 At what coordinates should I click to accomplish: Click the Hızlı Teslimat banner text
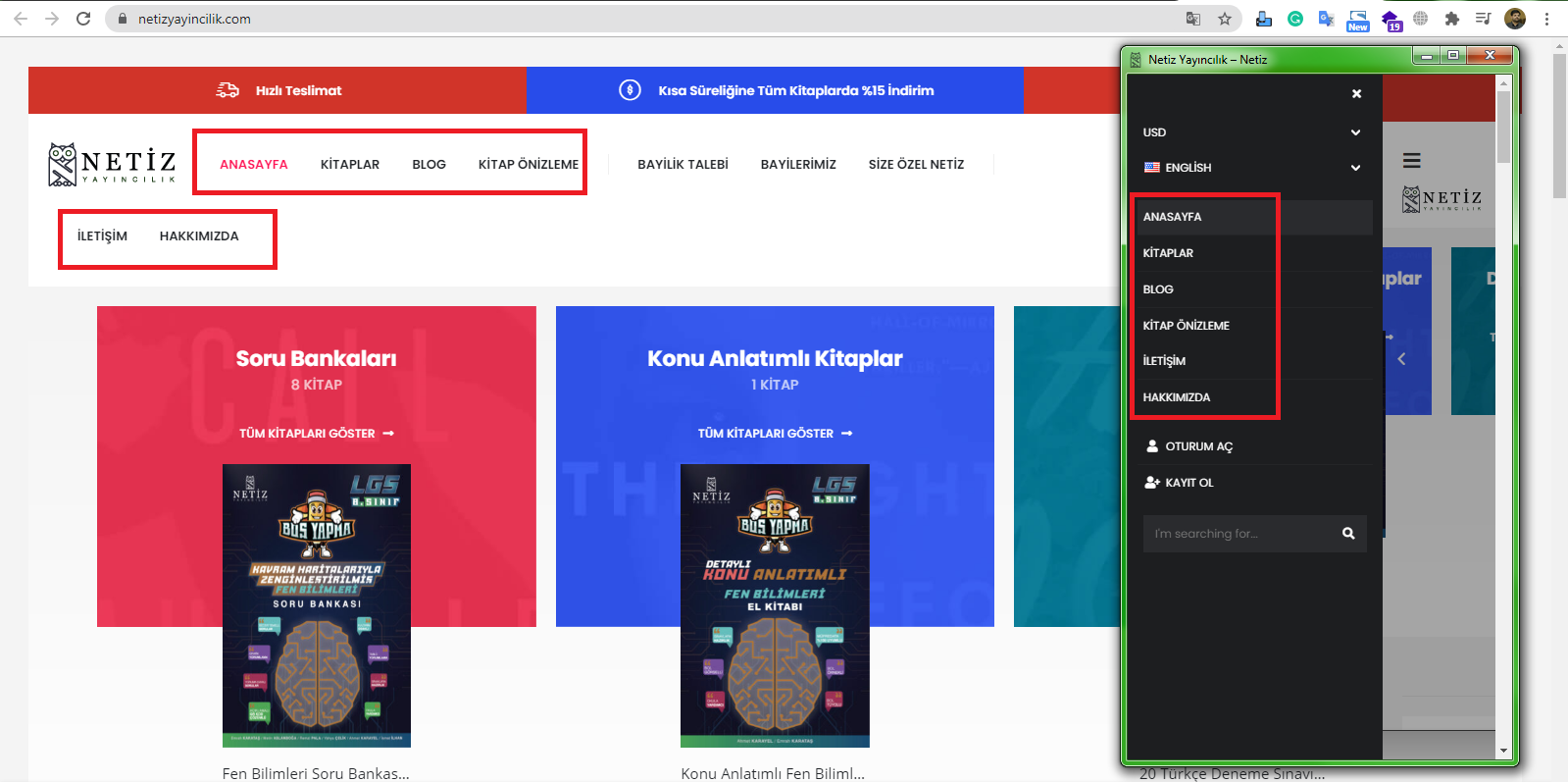[298, 90]
